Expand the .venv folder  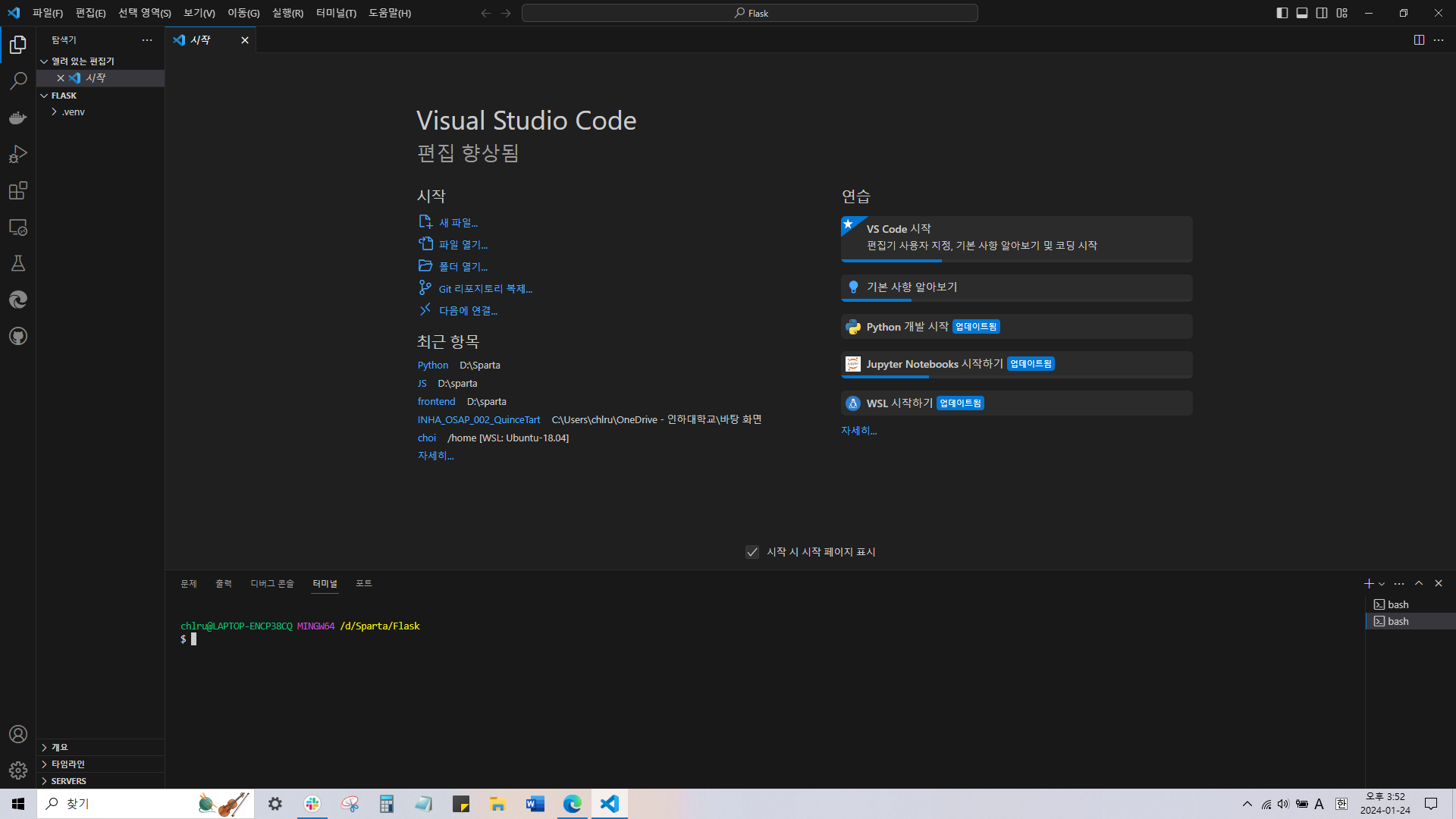coord(101,111)
